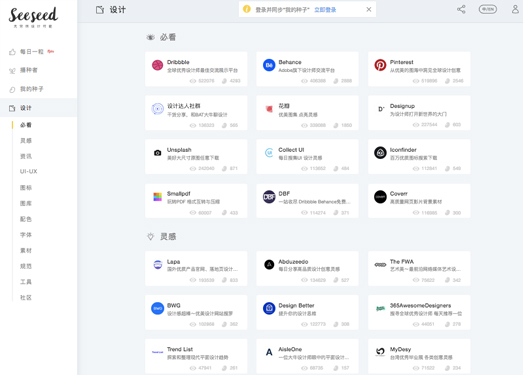523x375 pixels.
Task: Select the 图标 sidebar subcategory
Action: (x=26, y=188)
